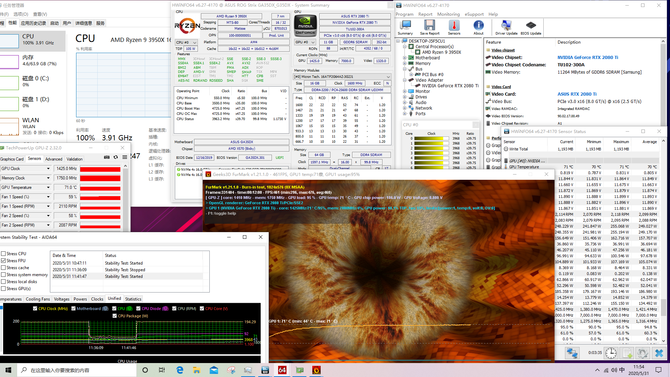670x377 pixels.
Task: Click the sensor clock timer icon
Action: pos(611,353)
